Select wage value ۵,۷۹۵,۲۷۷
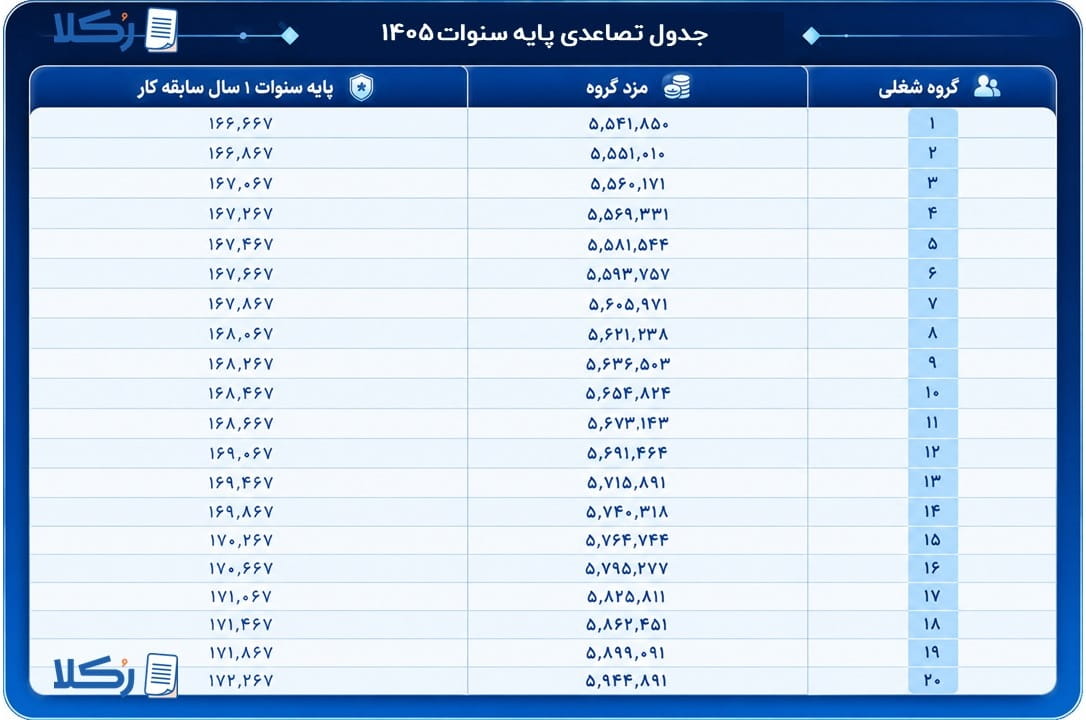Image resolution: width=1086 pixels, height=720 pixels. click(x=627, y=568)
